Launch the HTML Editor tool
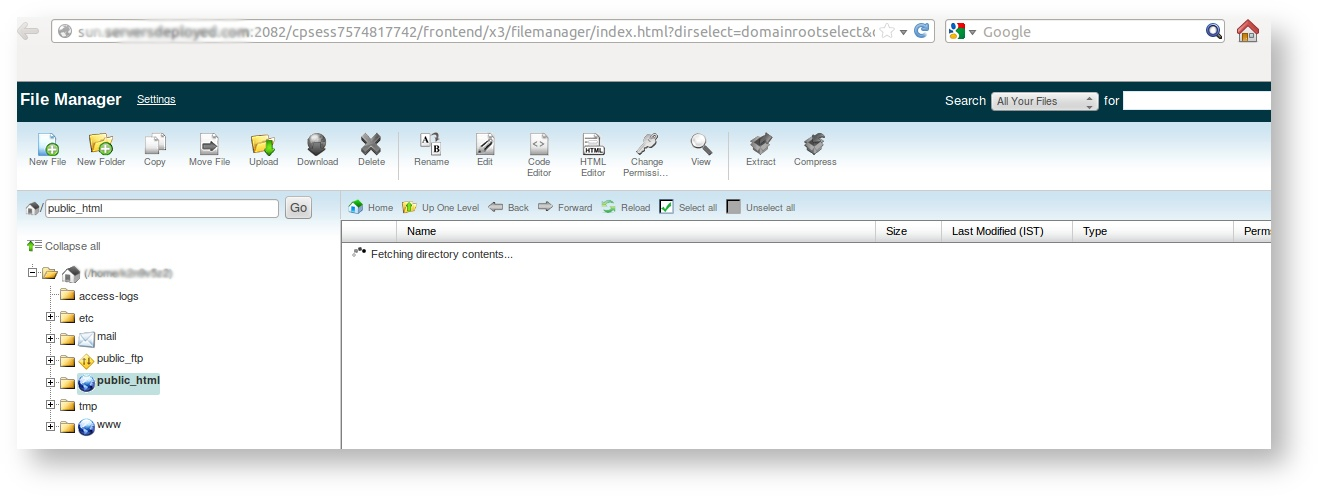1319x497 pixels. (593, 144)
